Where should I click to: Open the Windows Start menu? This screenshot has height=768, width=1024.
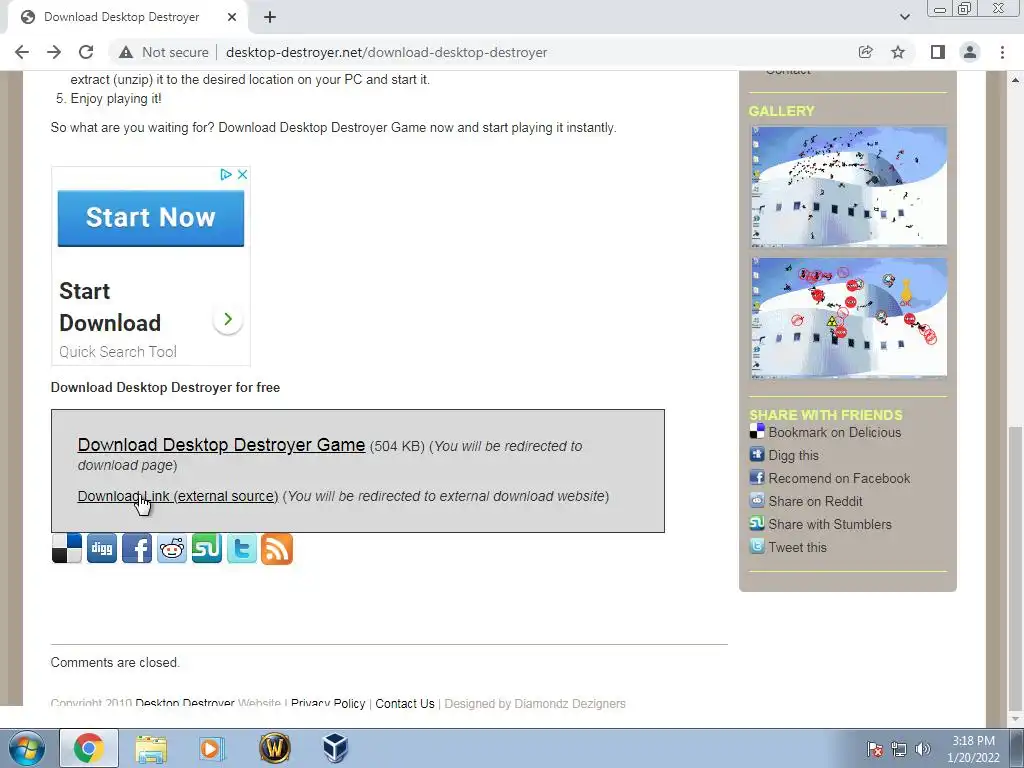tap(26, 748)
